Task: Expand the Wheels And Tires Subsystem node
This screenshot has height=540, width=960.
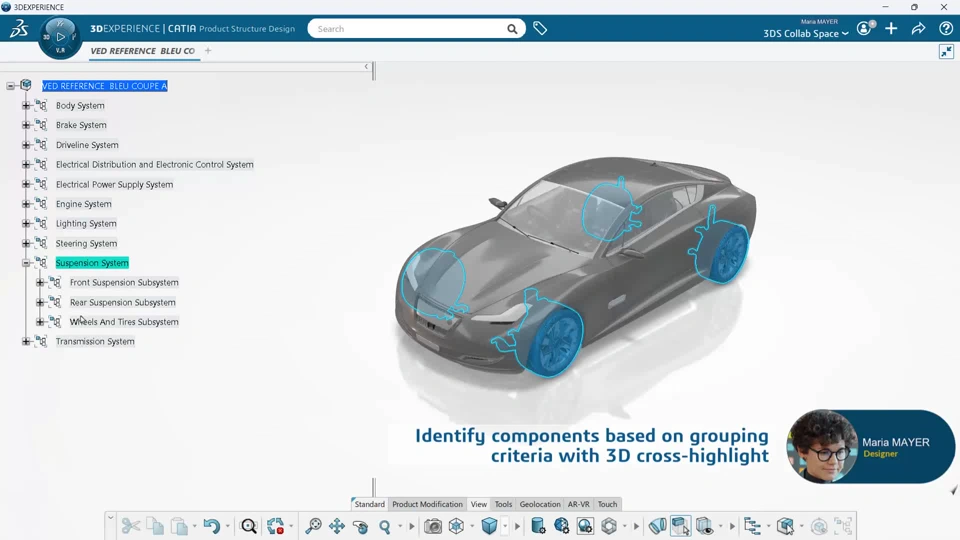Action: click(x=40, y=321)
